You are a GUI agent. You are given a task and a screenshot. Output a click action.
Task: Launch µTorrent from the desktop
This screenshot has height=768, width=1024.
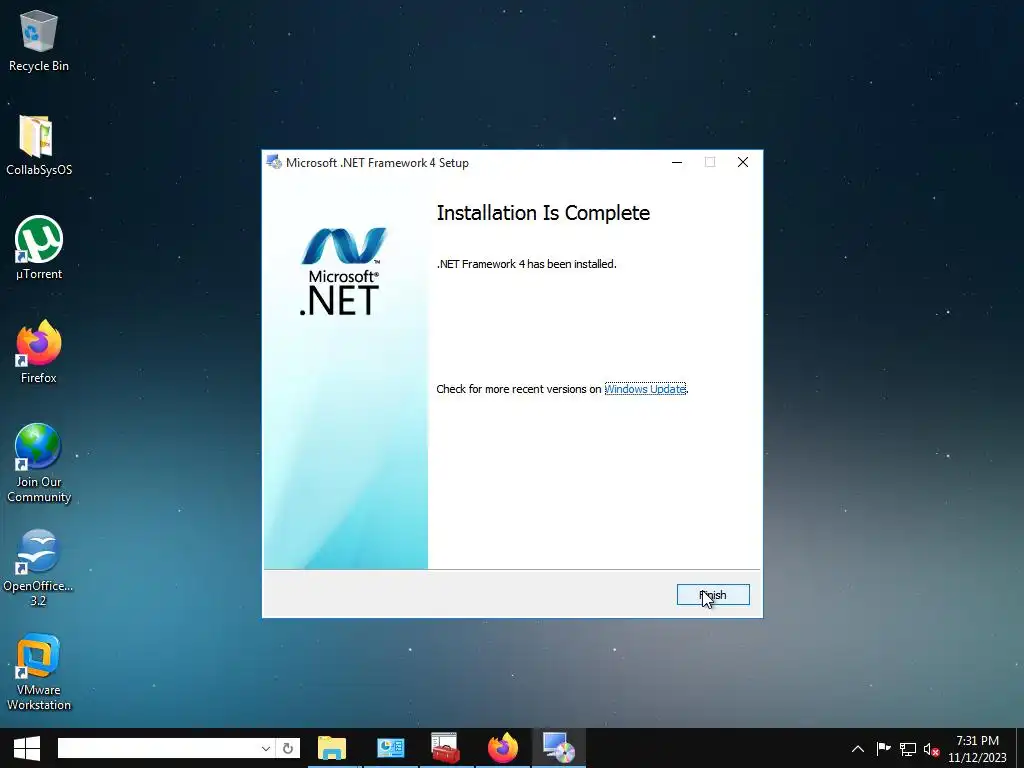tap(39, 248)
